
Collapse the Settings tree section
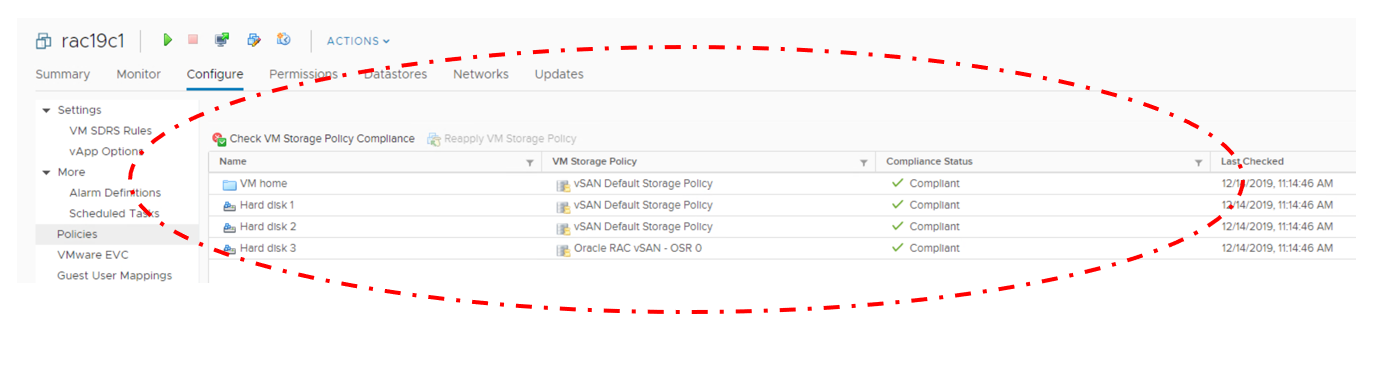(x=46, y=110)
